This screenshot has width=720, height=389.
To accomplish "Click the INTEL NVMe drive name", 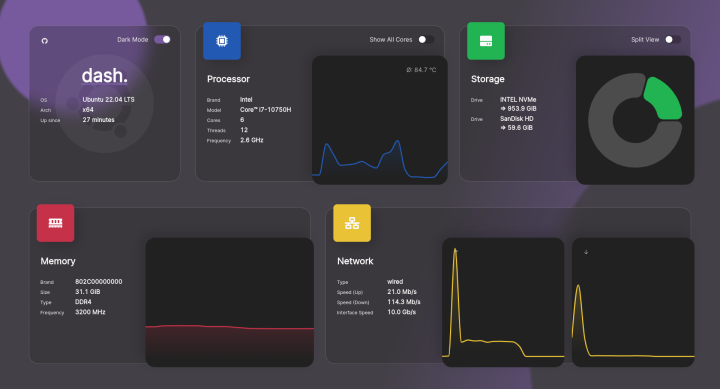I will [x=518, y=100].
